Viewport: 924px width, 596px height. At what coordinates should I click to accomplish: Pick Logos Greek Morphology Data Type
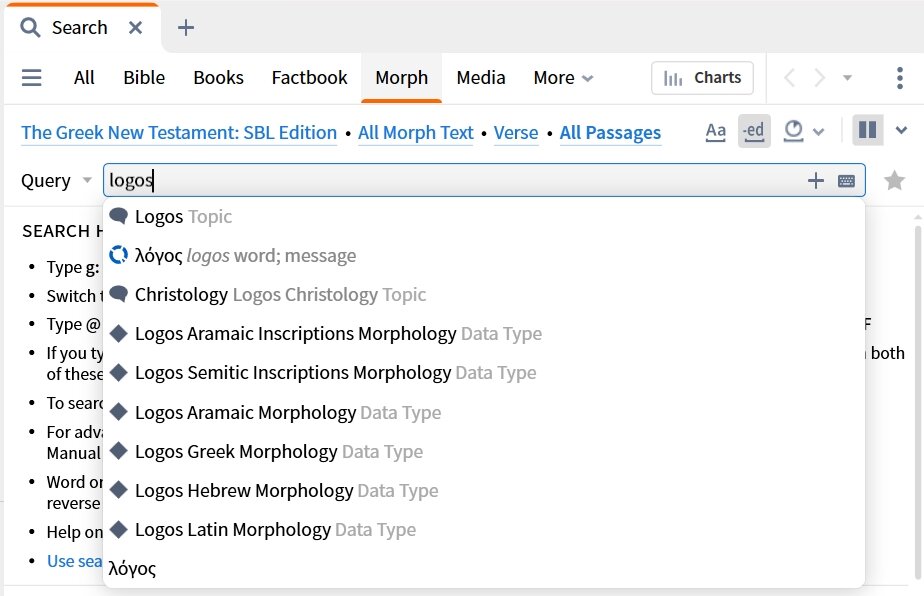(x=484, y=452)
